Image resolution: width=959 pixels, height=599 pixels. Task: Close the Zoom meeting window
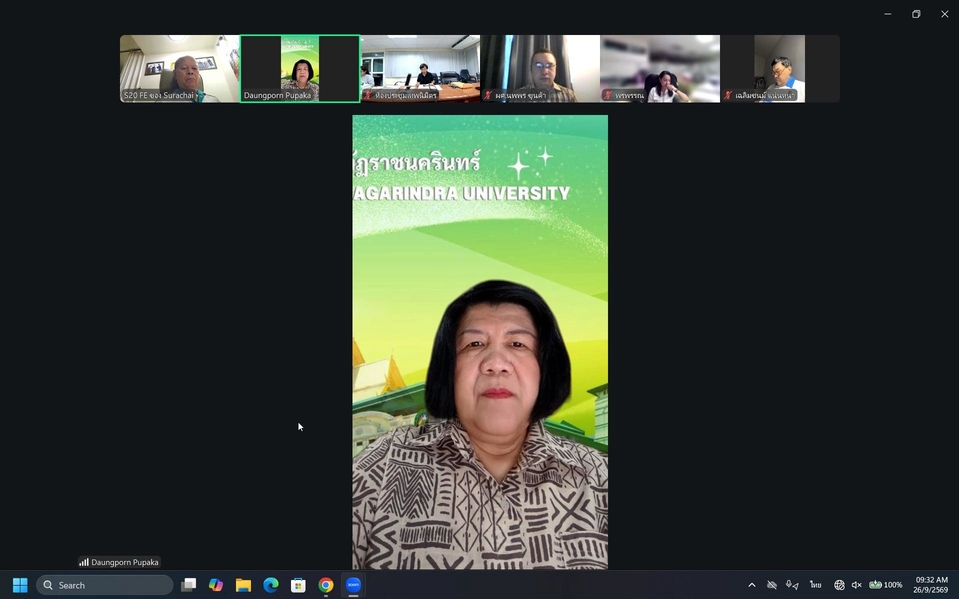pyautogui.click(x=944, y=14)
